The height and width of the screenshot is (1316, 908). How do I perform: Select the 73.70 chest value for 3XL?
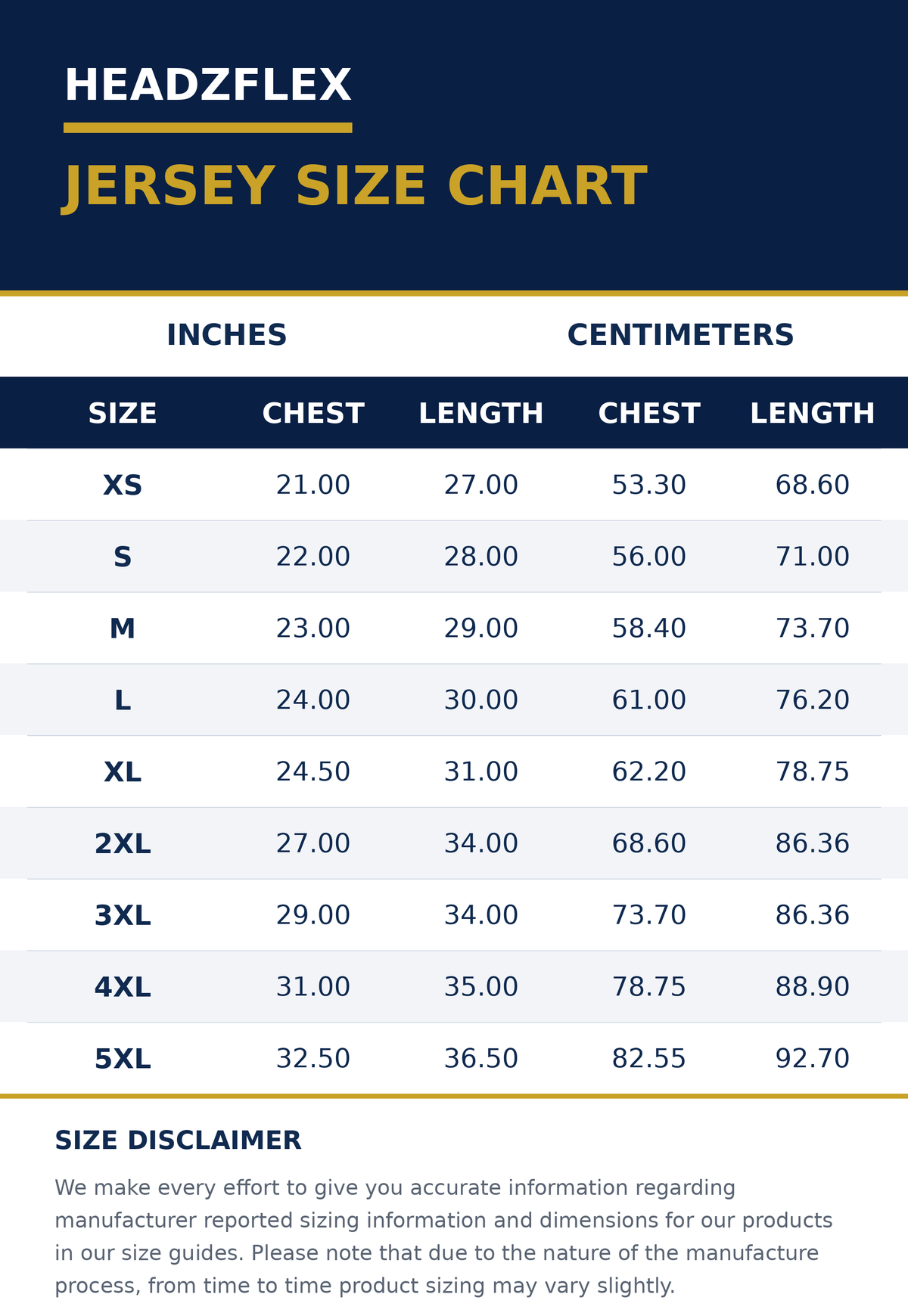pos(649,915)
